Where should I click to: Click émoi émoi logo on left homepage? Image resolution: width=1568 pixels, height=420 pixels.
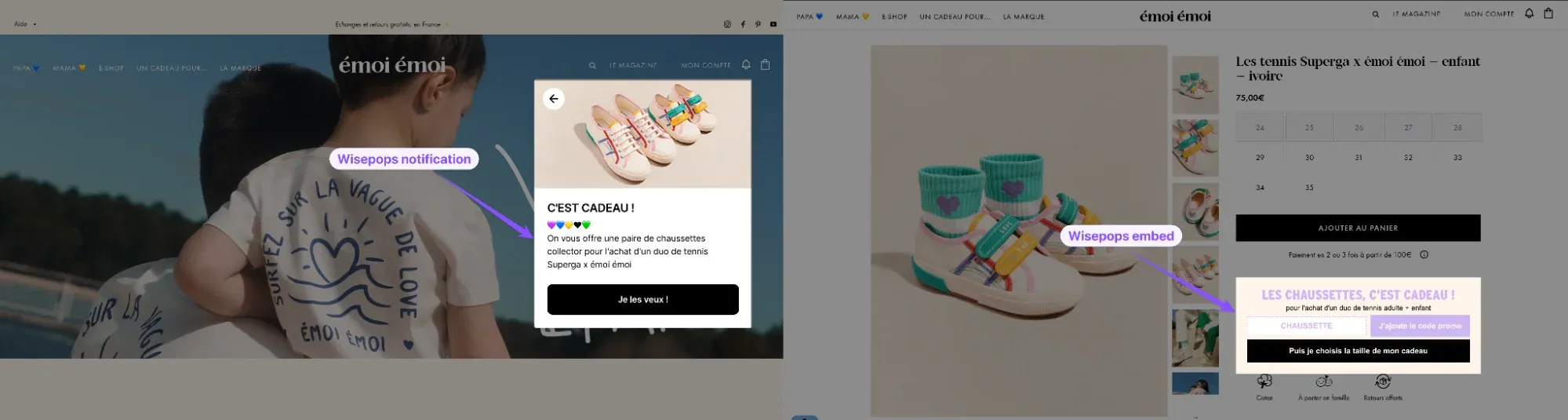coord(392,65)
